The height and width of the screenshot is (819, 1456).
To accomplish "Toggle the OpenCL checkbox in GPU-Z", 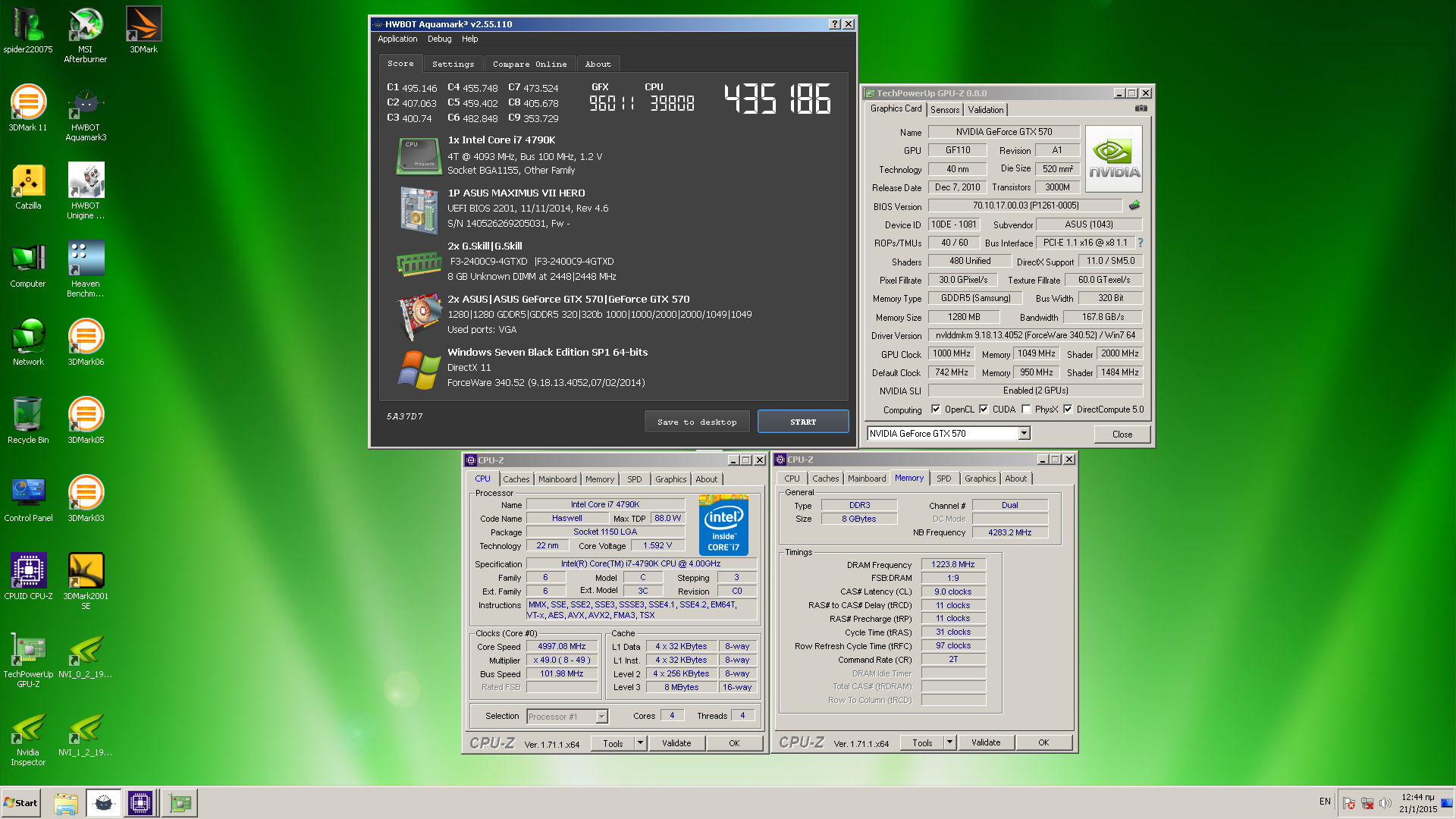I will pyautogui.click(x=936, y=409).
